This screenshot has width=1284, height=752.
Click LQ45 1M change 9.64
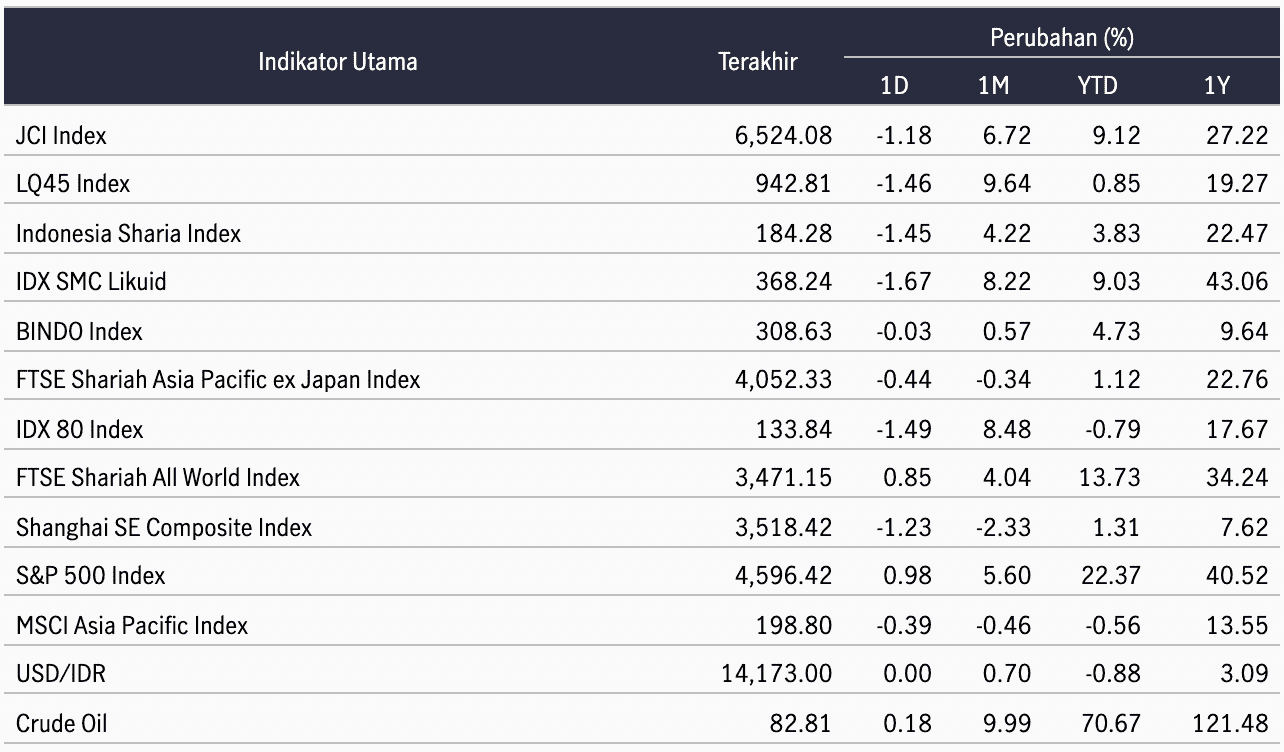1006,184
